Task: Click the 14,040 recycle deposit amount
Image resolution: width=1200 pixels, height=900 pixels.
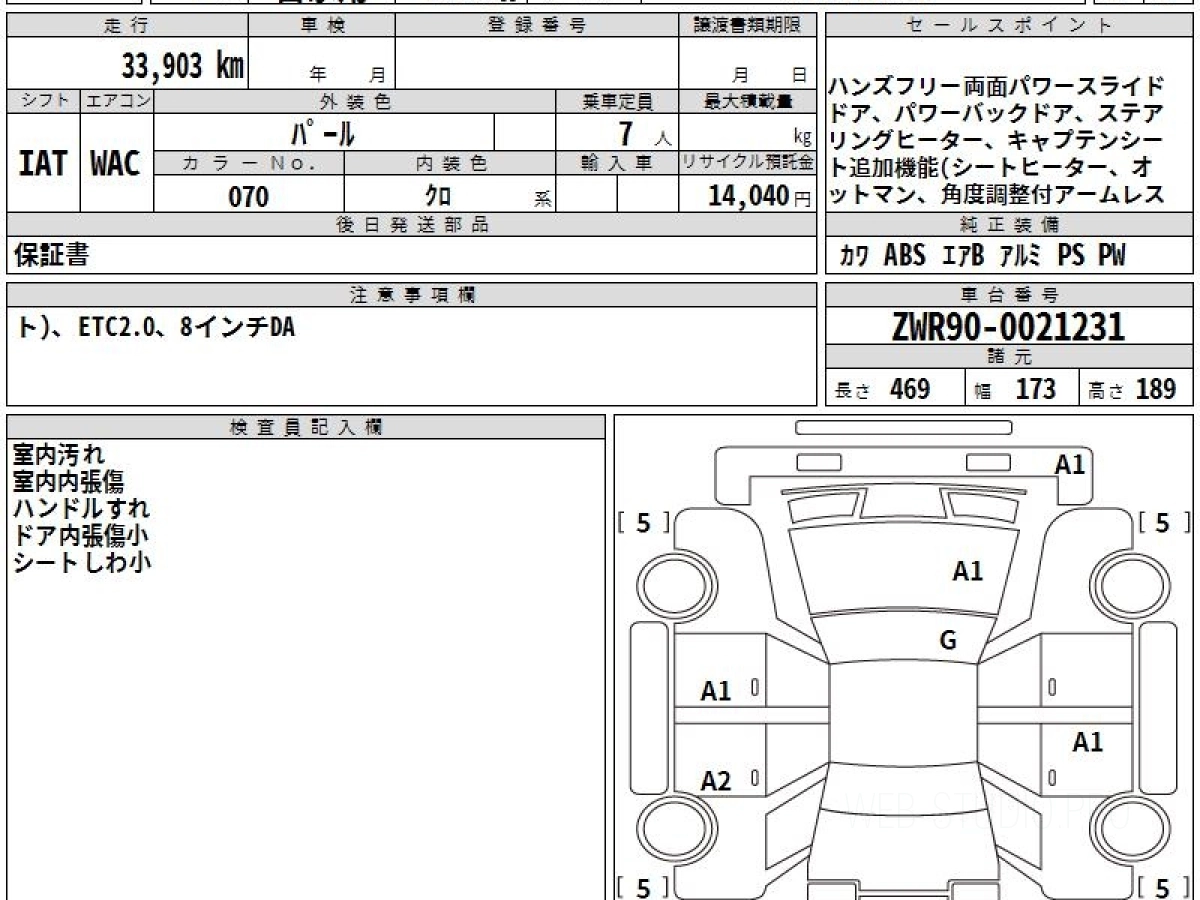Action: [748, 196]
